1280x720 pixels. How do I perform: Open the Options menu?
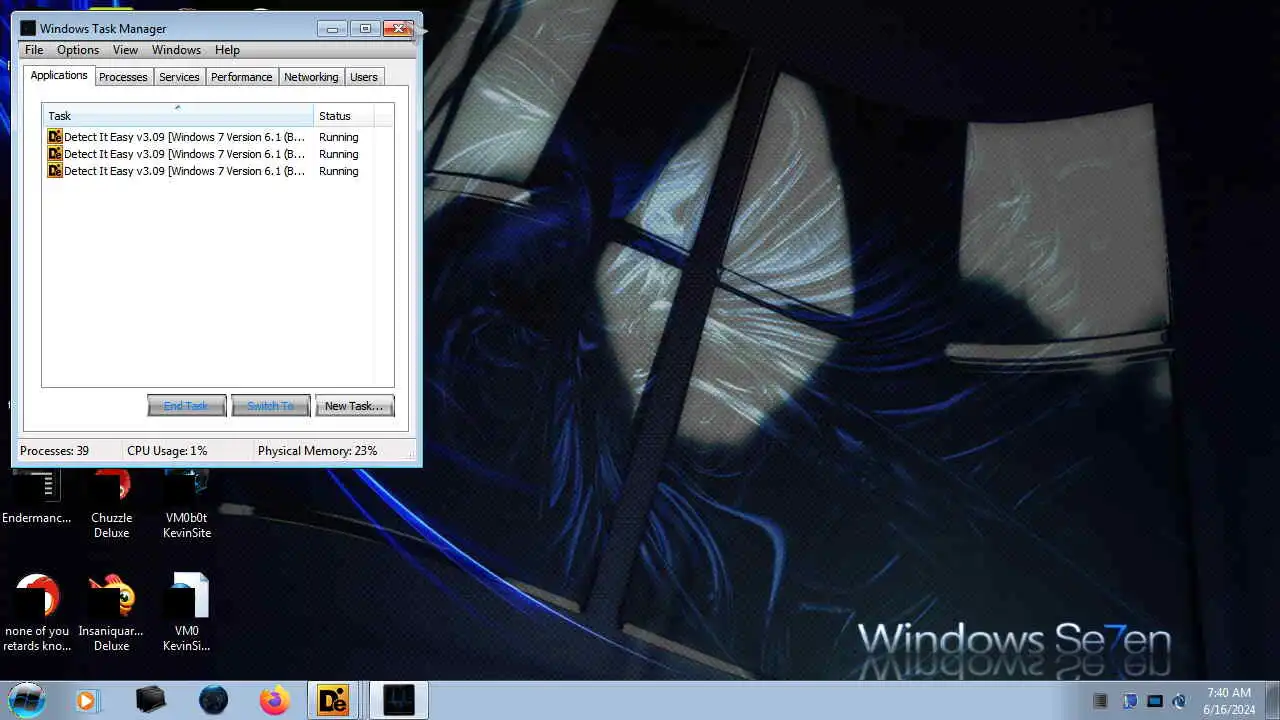(78, 50)
